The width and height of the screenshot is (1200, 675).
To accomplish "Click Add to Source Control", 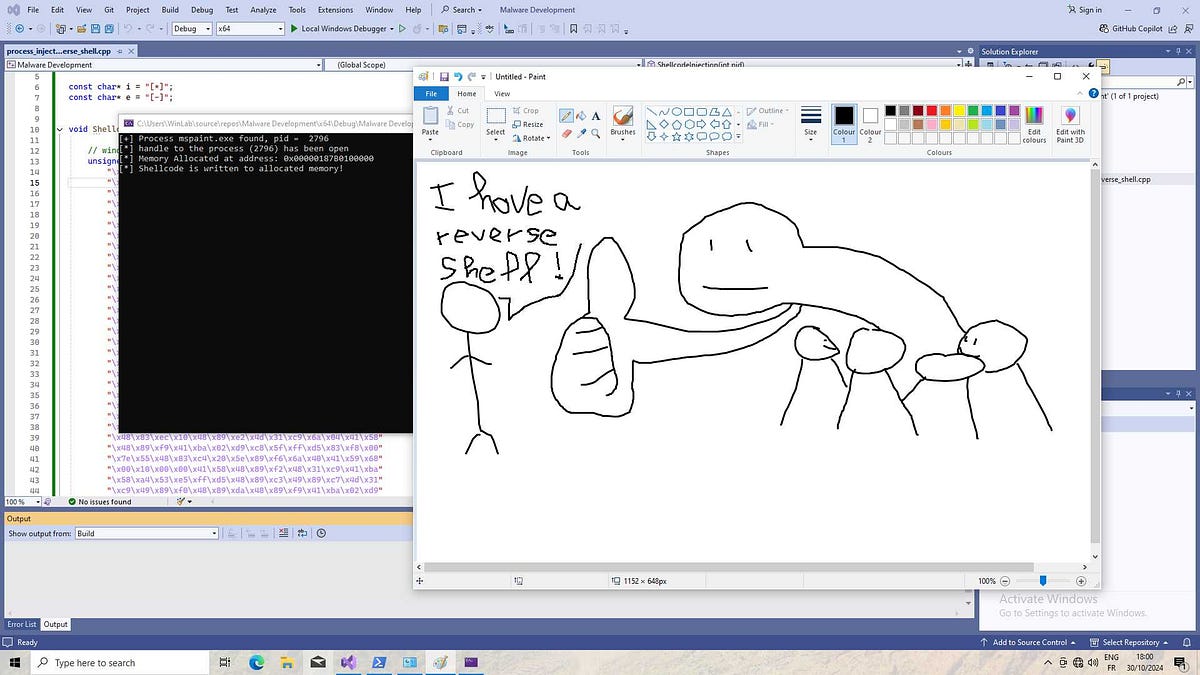I will 1028,642.
